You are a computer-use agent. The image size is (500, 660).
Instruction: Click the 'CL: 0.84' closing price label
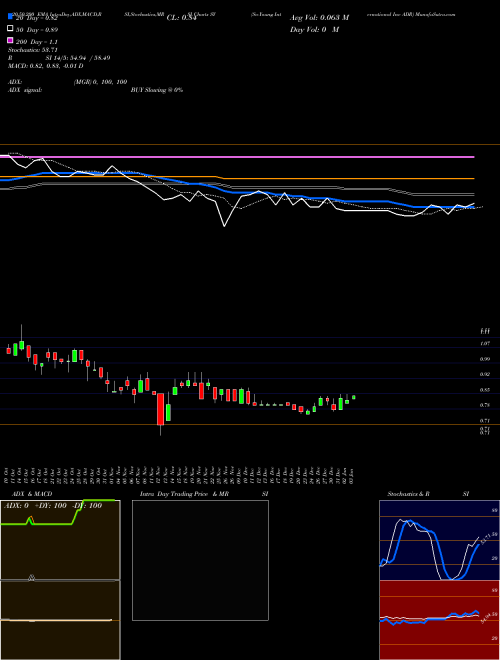182,18
